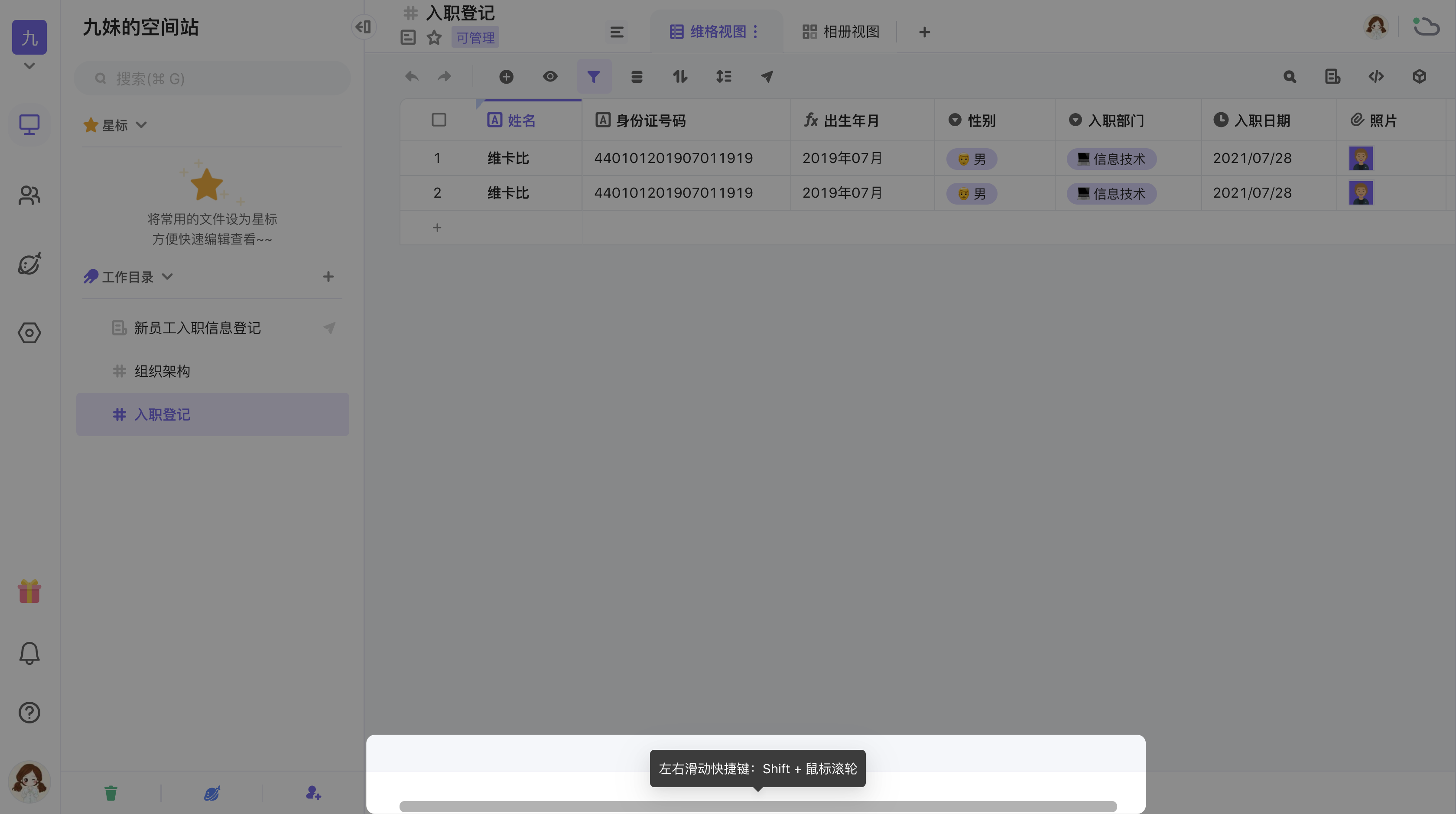The width and height of the screenshot is (1456, 814).
Task: Click the cloud sync status icon
Action: click(1426, 26)
